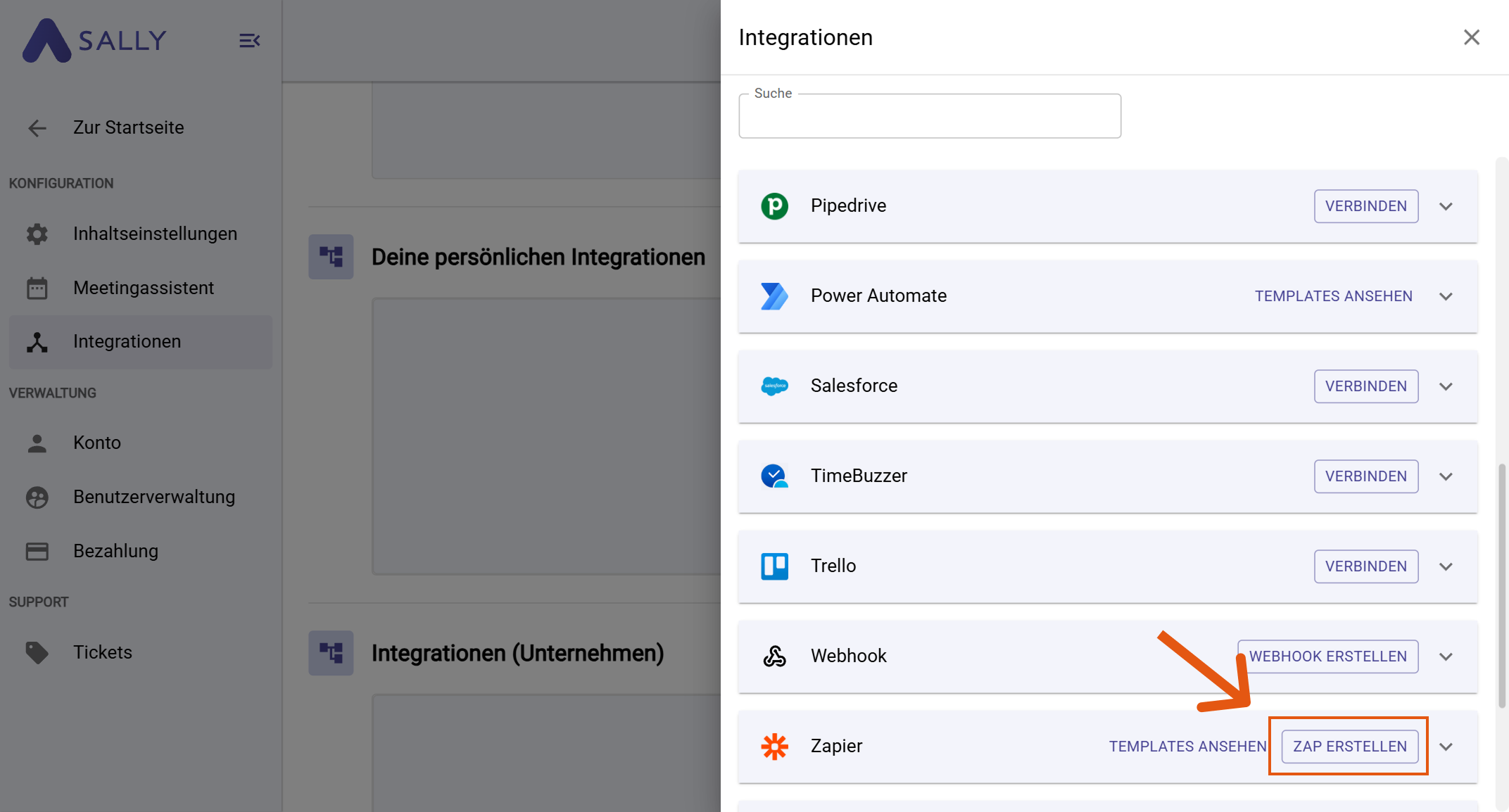Click the Salesforce cloud logo

coord(775,386)
